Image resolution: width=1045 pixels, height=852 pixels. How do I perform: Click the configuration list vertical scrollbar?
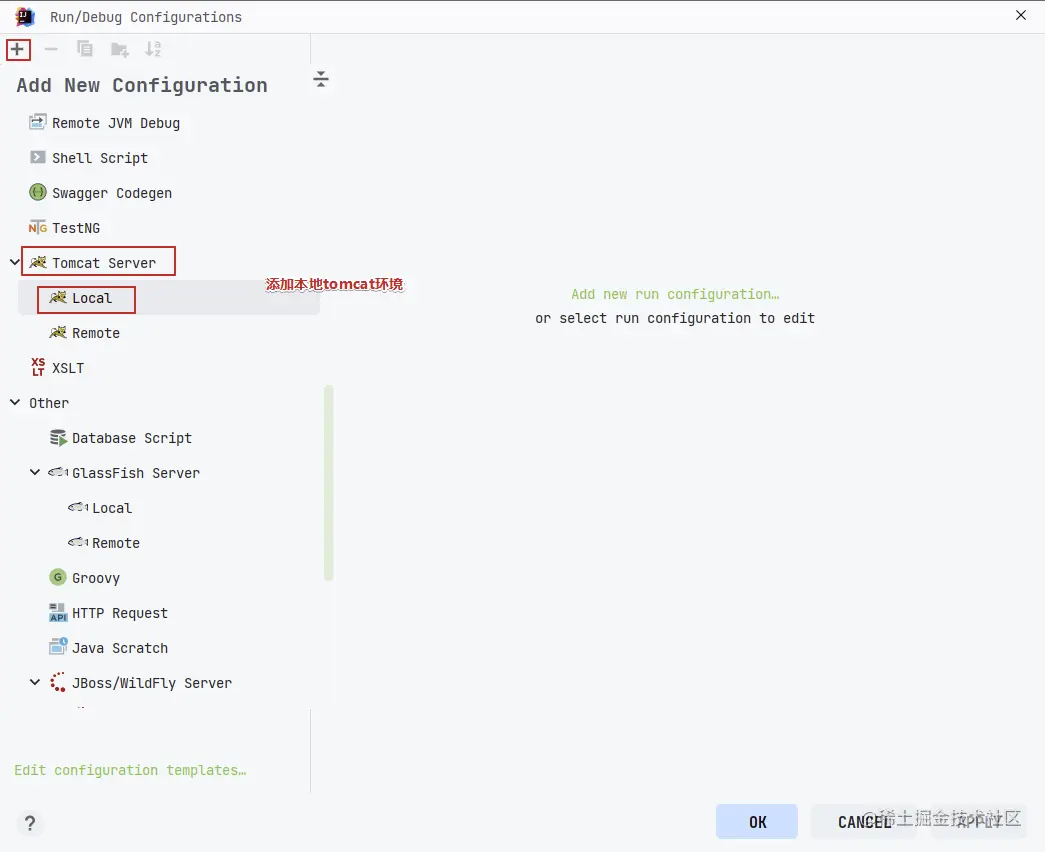(329, 483)
